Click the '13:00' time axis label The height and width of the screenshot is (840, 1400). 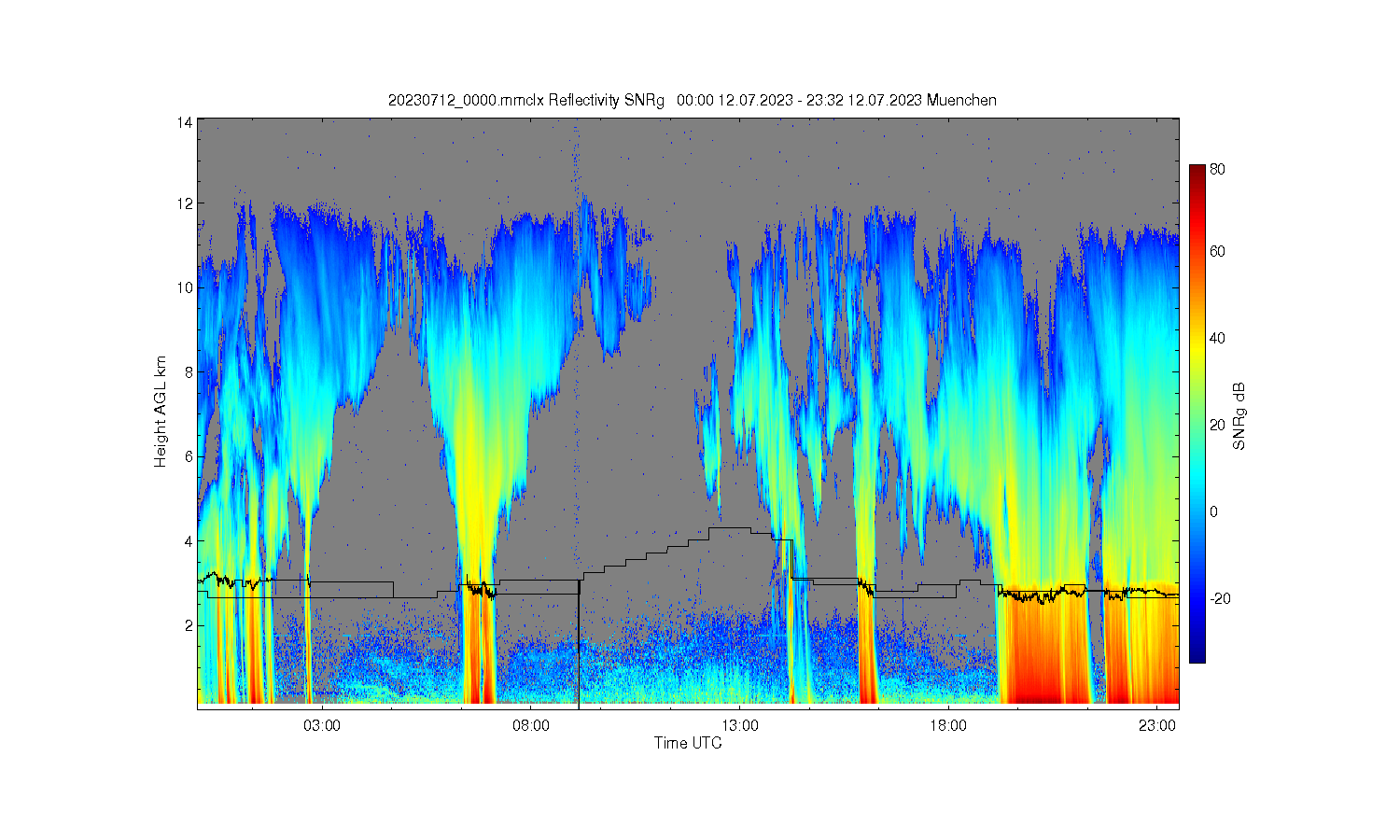(740, 725)
